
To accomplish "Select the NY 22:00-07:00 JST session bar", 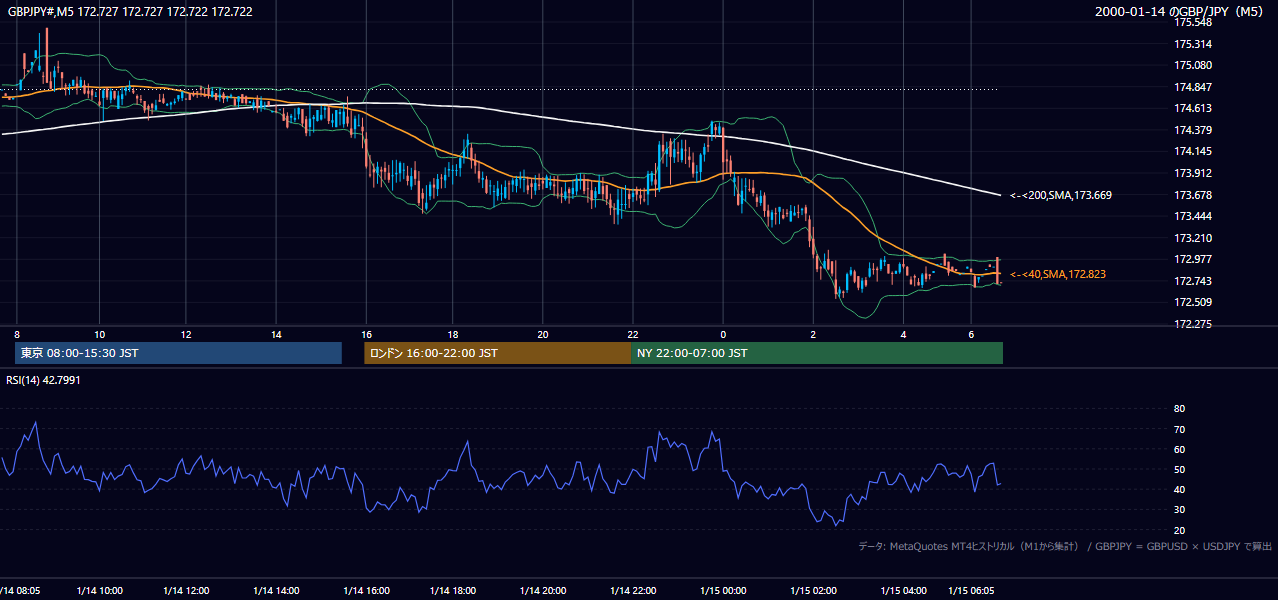I will click(817, 353).
